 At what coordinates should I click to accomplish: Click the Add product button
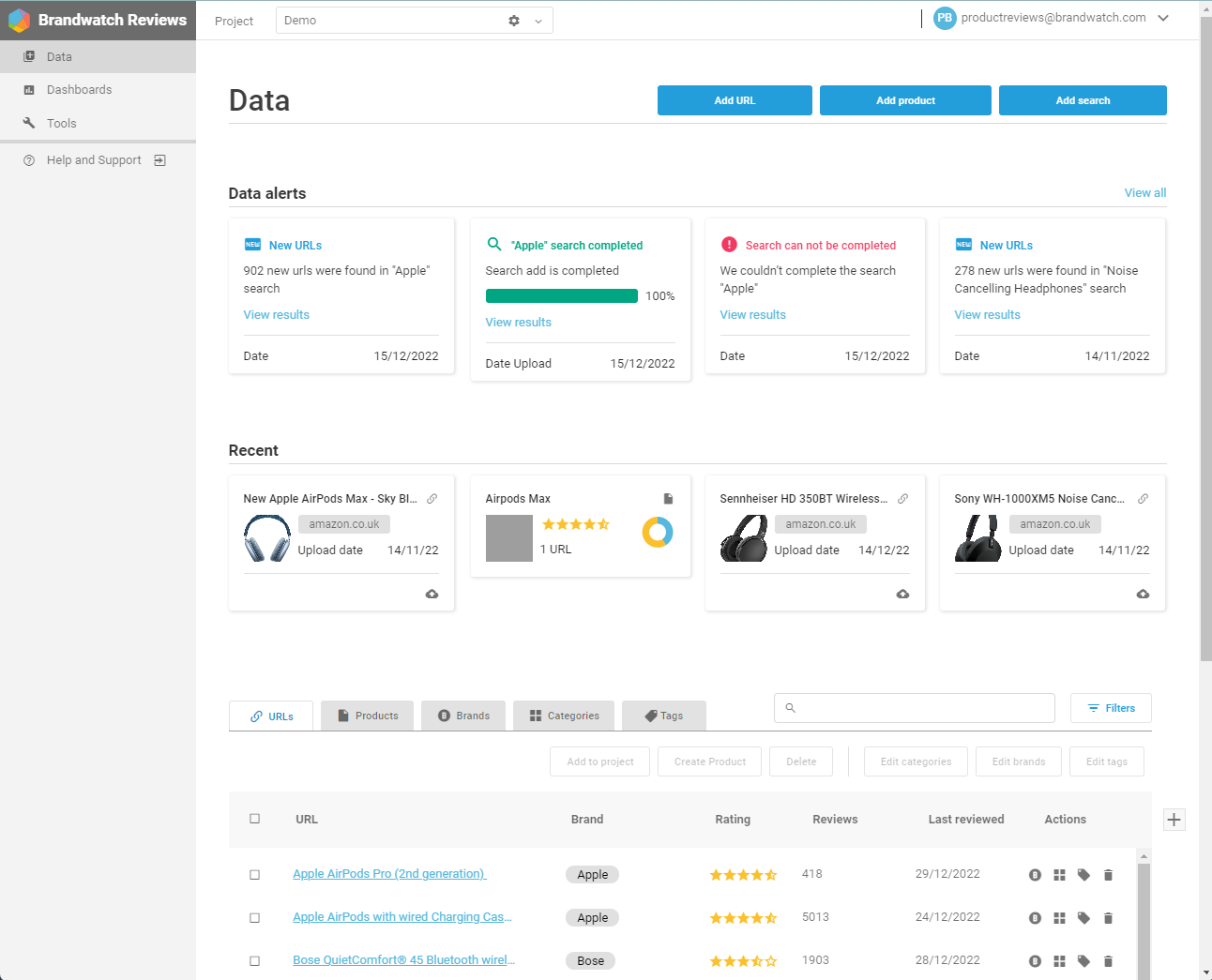coord(905,100)
